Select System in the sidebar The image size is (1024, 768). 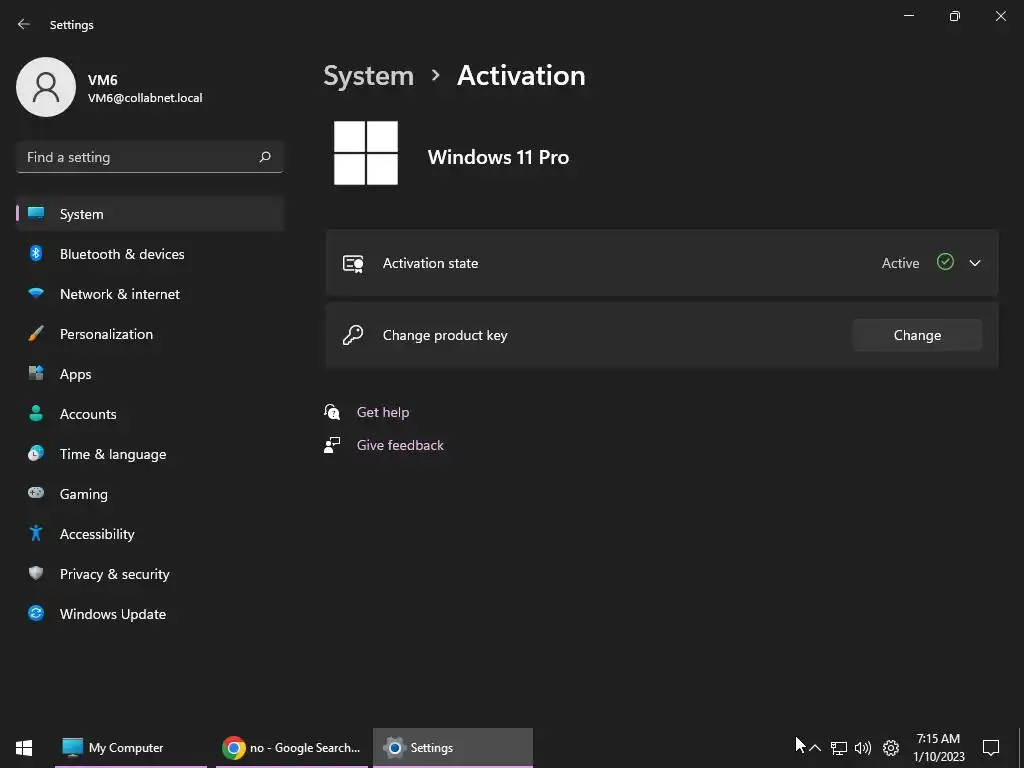pos(150,214)
